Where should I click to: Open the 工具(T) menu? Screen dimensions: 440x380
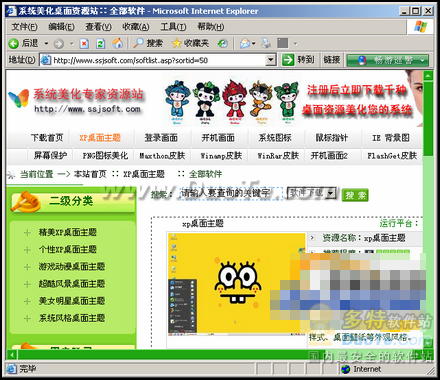pyautogui.click(x=173, y=27)
